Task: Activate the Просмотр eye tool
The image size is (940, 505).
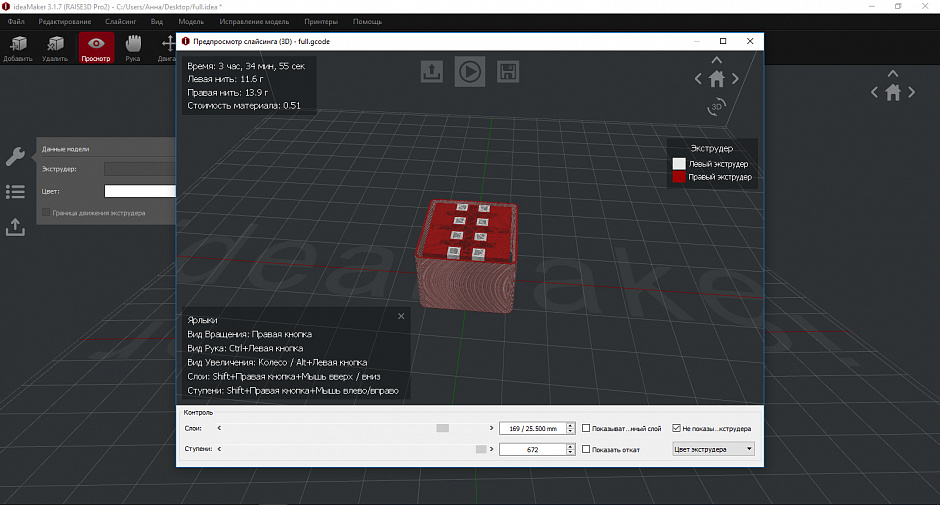Action: point(96,48)
